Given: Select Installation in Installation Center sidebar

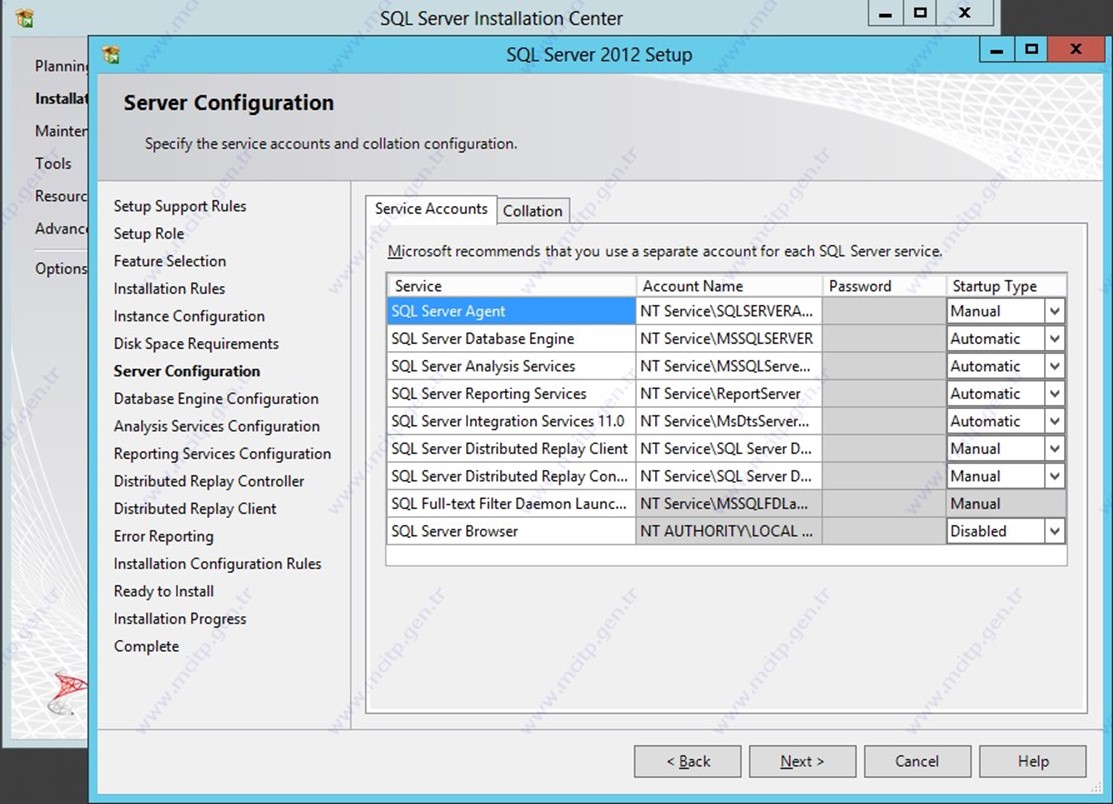Looking at the screenshot, I should [x=61, y=99].
